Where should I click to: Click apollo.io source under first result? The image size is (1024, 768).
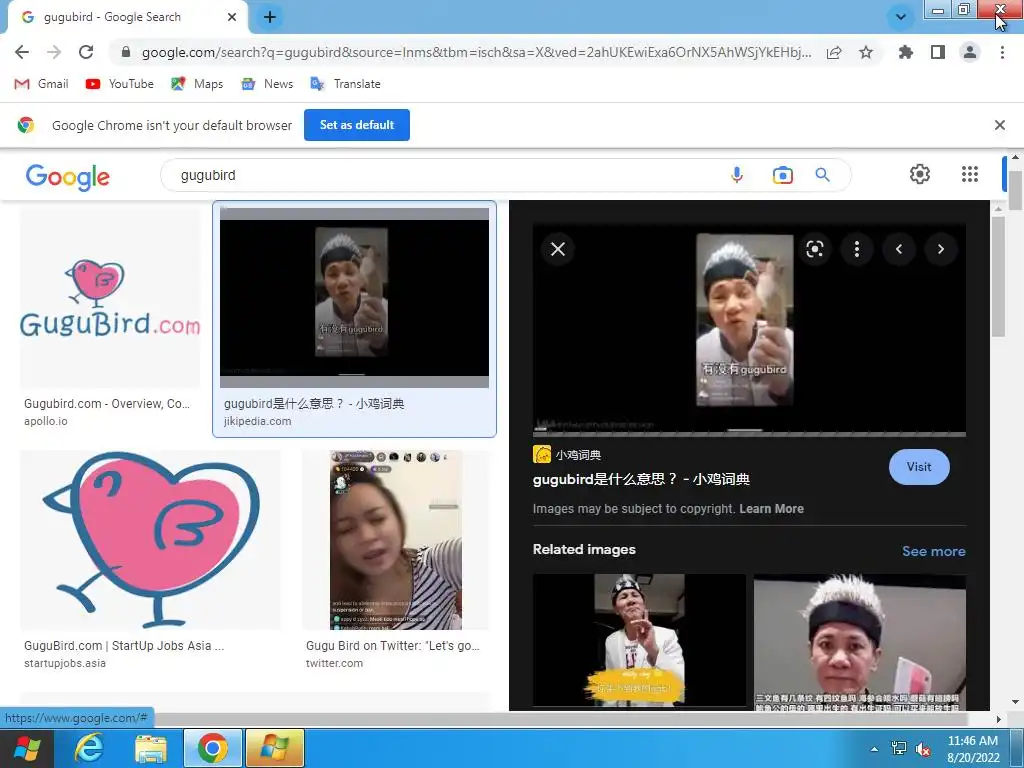(46, 421)
